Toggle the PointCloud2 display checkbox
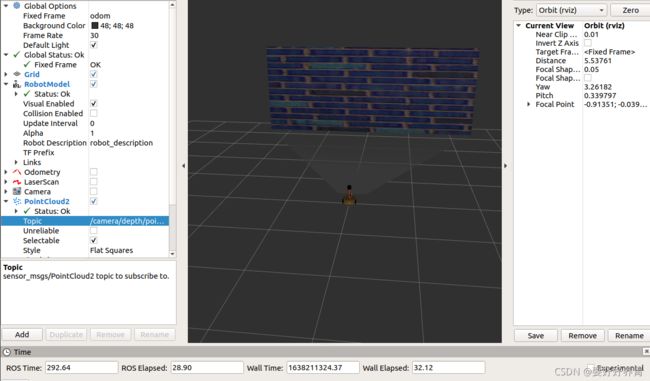The image size is (650, 381). [x=94, y=201]
